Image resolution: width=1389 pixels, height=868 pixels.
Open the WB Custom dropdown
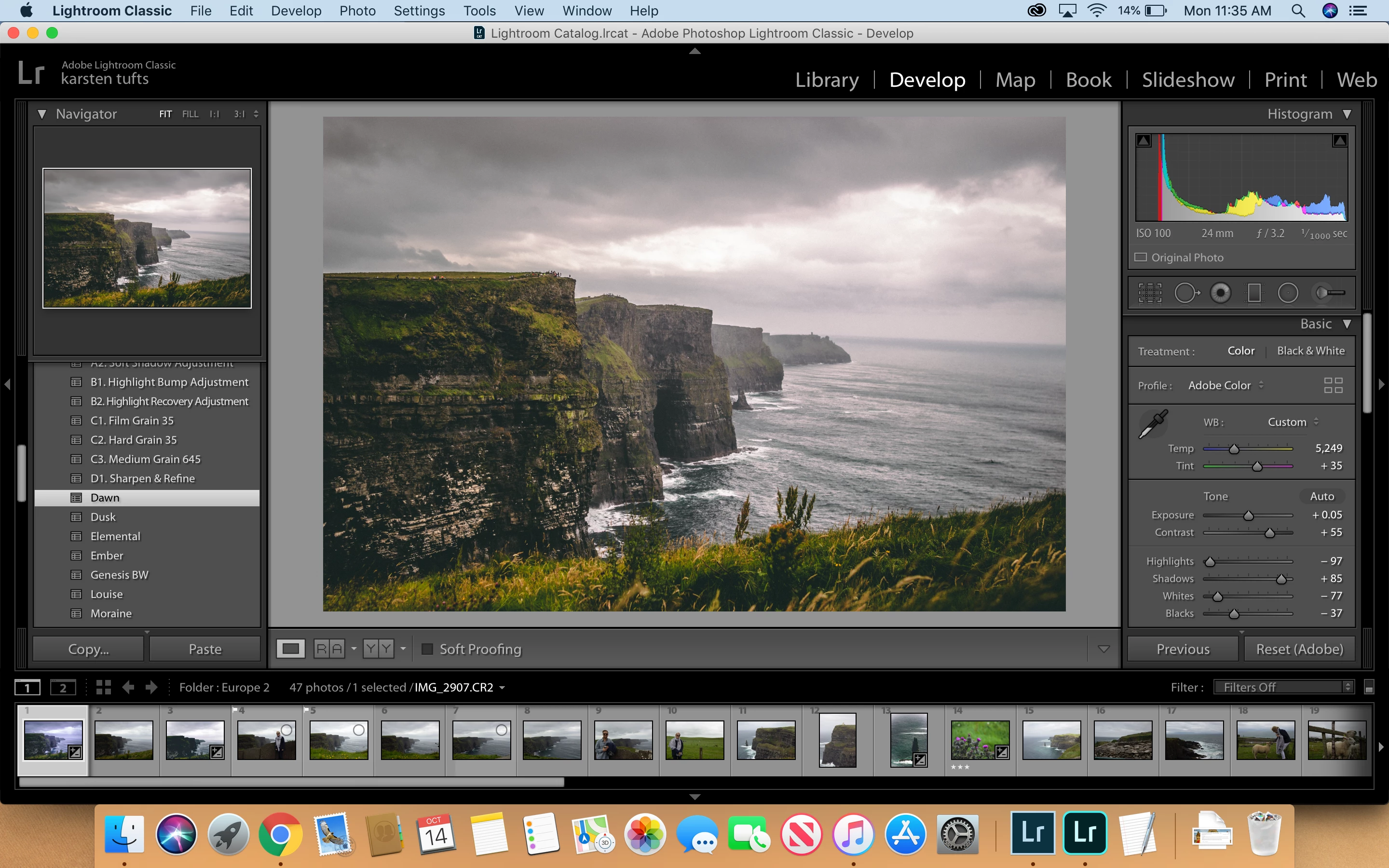click(x=1293, y=422)
